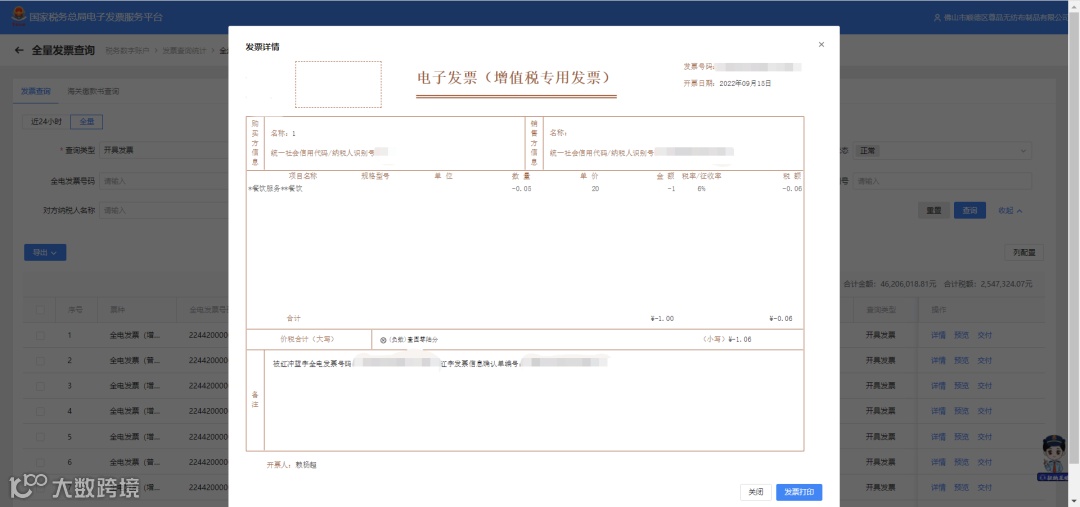The width and height of the screenshot is (1080, 507).
Task: Click the page scrollbar down arrow
Action: [1076, 503]
